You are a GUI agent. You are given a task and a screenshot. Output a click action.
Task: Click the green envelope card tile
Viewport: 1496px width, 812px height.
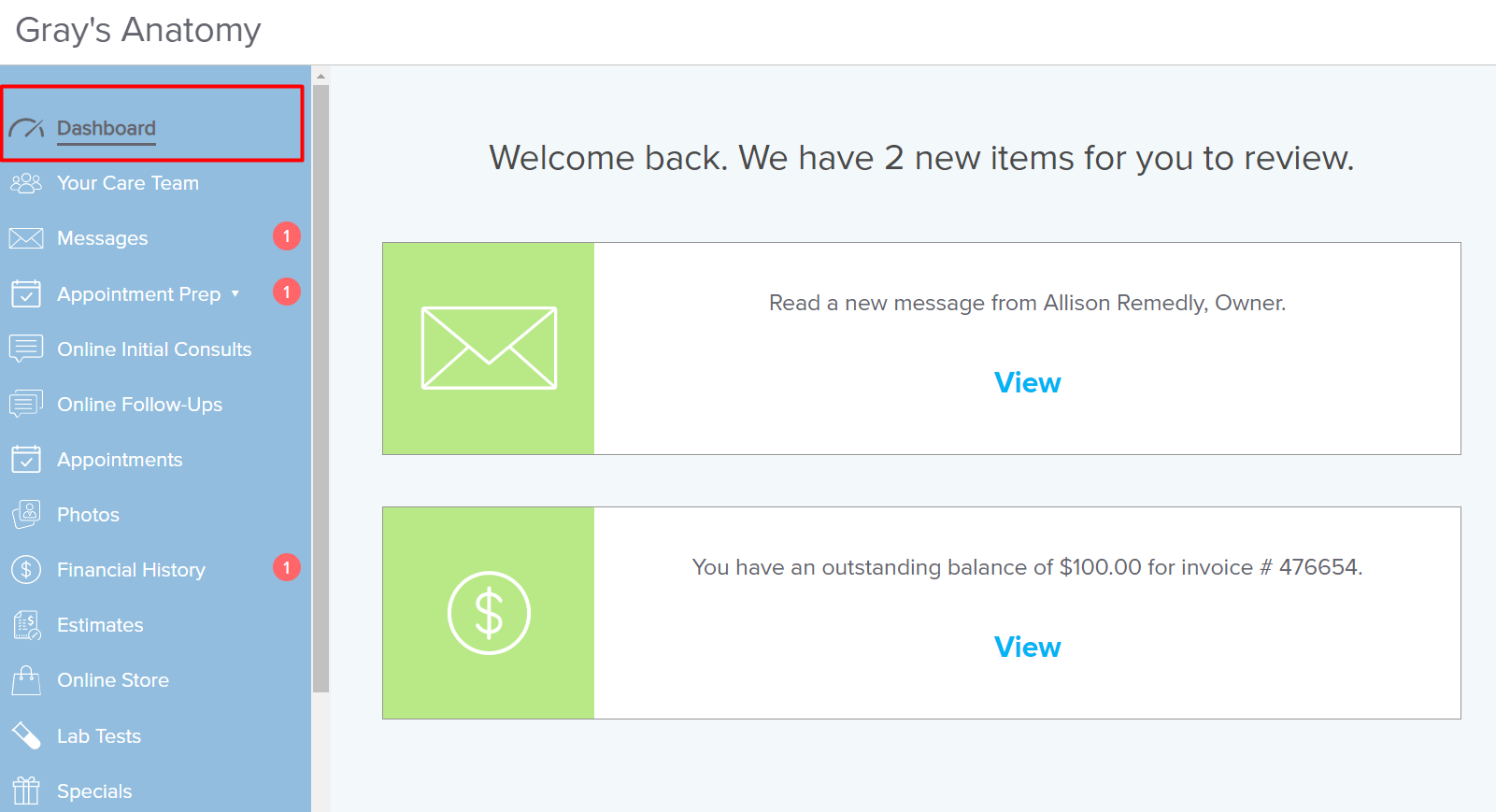489,349
